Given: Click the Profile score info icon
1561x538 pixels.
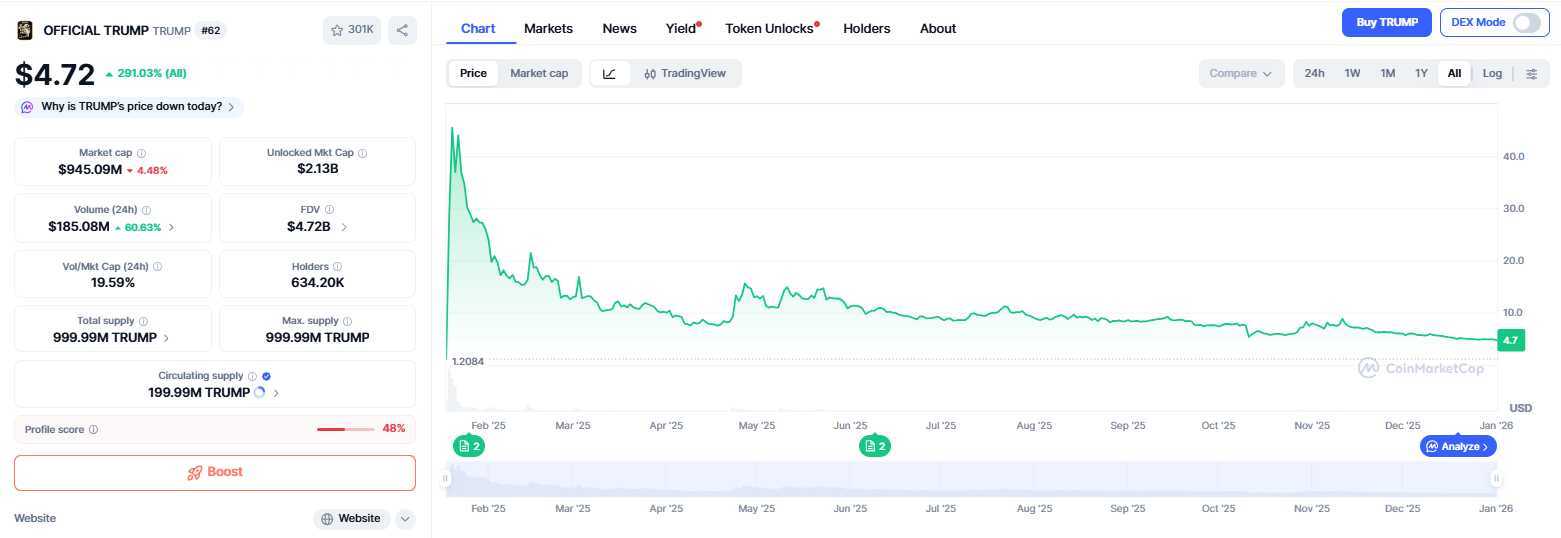Looking at the screenshot, I should pos(93,429).
